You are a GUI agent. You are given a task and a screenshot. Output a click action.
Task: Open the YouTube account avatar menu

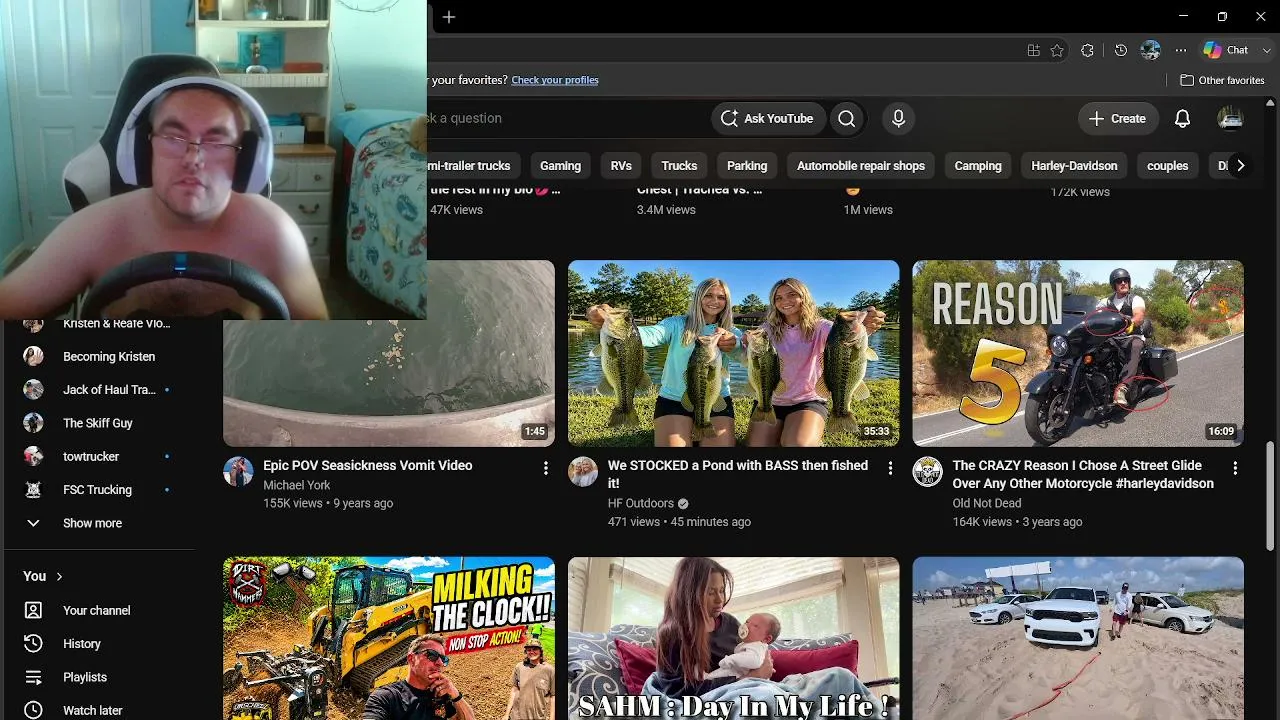[x=1230, y=118]
